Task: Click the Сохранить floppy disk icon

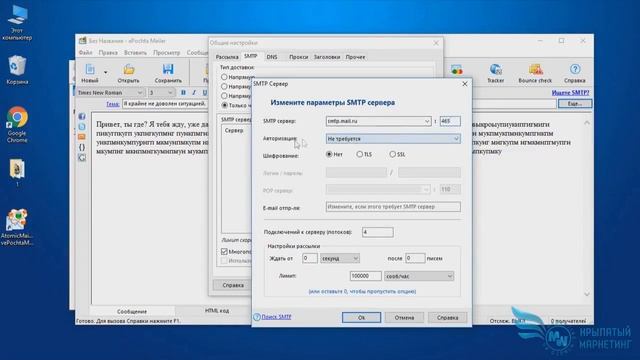Action: [x=168, y=69]
